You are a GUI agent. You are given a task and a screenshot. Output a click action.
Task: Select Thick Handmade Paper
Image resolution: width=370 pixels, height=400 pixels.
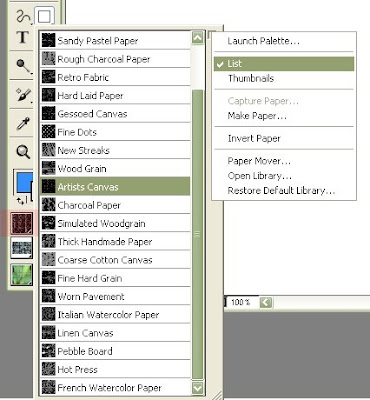tap(115, 241)
